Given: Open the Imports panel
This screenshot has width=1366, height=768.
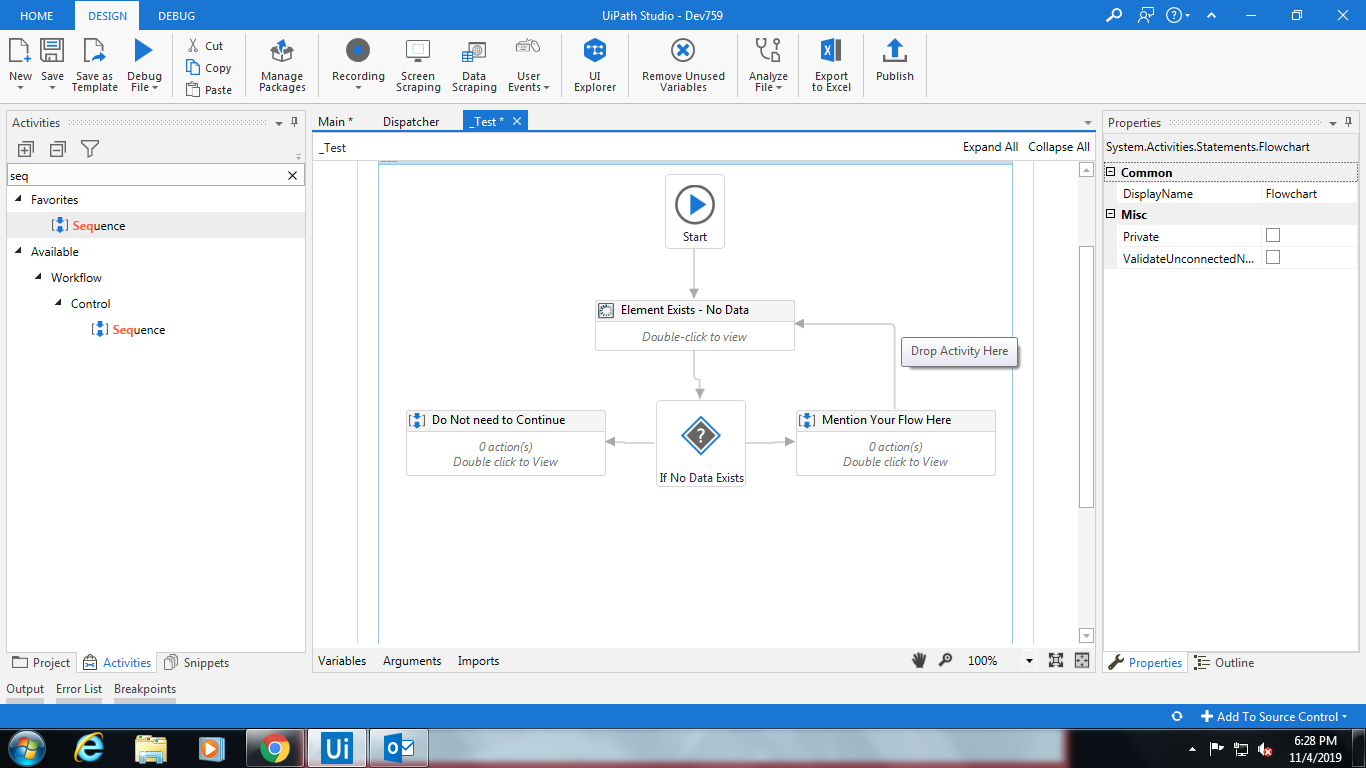Looking at the screenshot, I should pos(478,661).
